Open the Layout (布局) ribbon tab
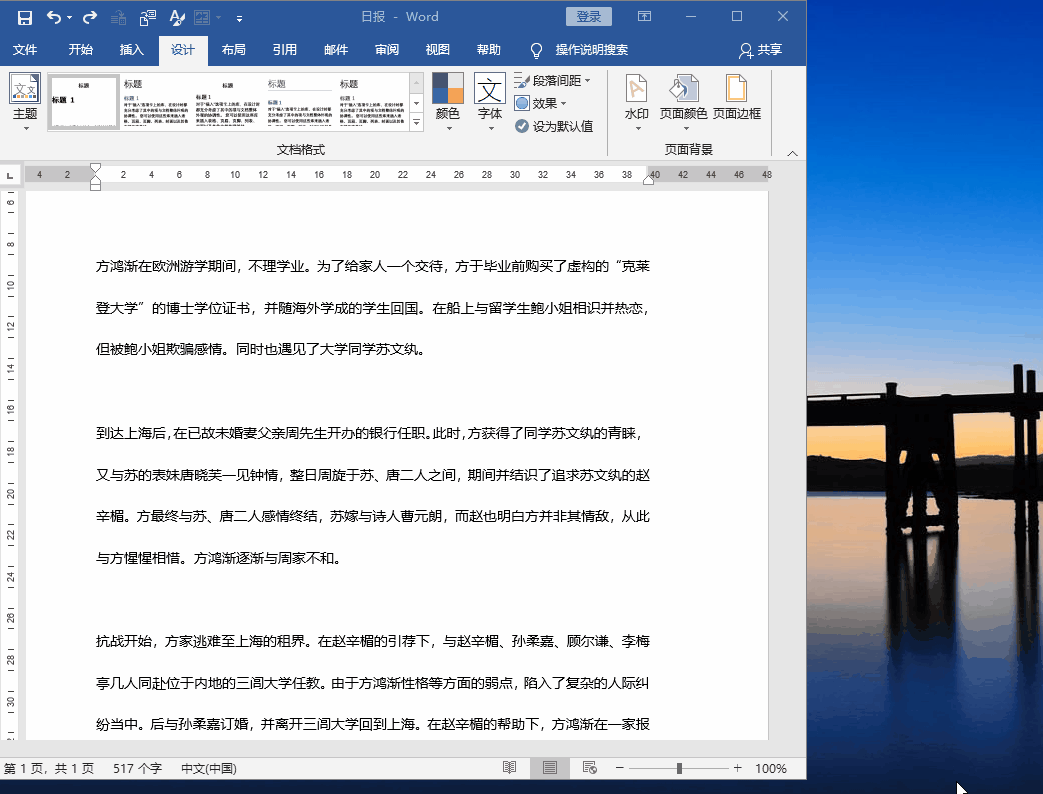 pyautogui.click(x=233, y=50)
